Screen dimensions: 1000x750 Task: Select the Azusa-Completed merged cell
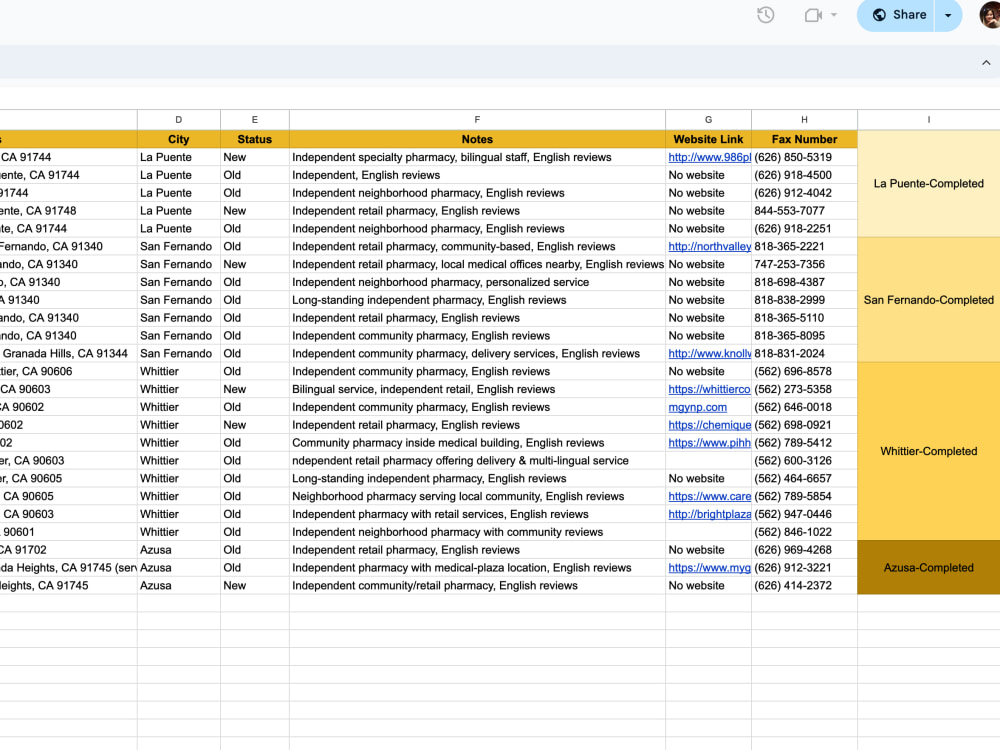[x=929, y=568]
